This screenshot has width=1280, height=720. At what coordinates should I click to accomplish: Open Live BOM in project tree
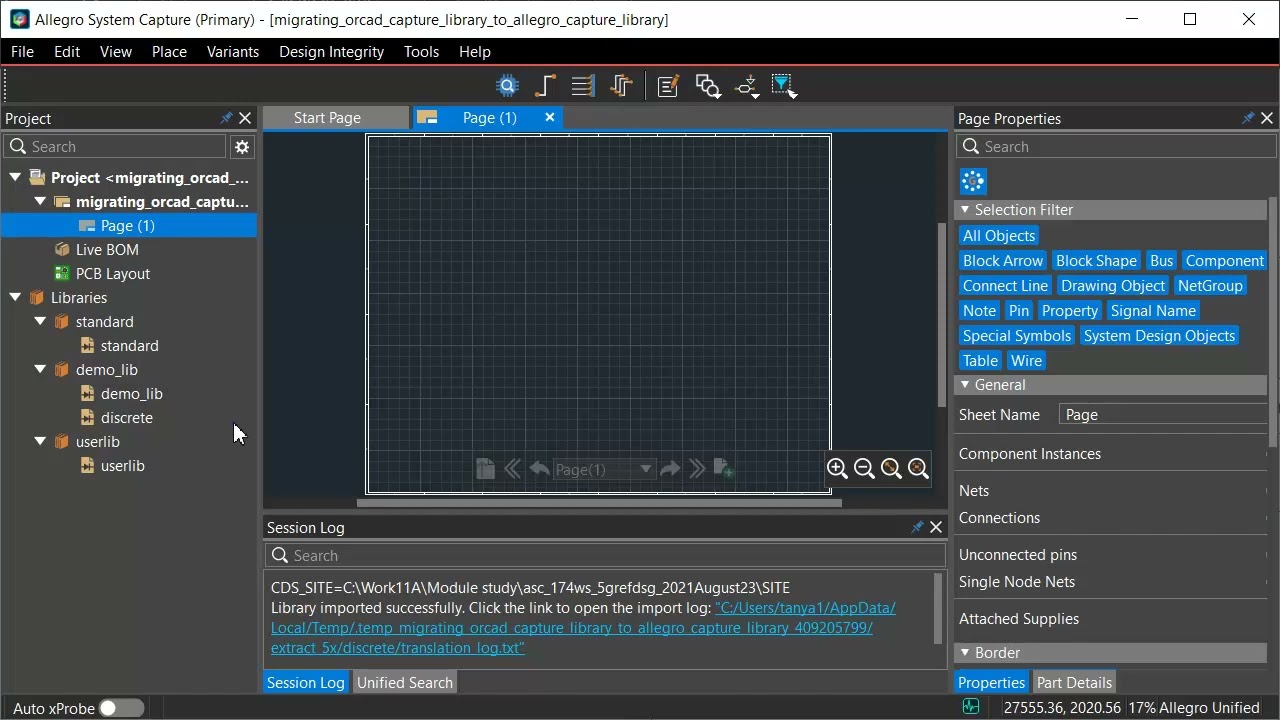(107, 250)
